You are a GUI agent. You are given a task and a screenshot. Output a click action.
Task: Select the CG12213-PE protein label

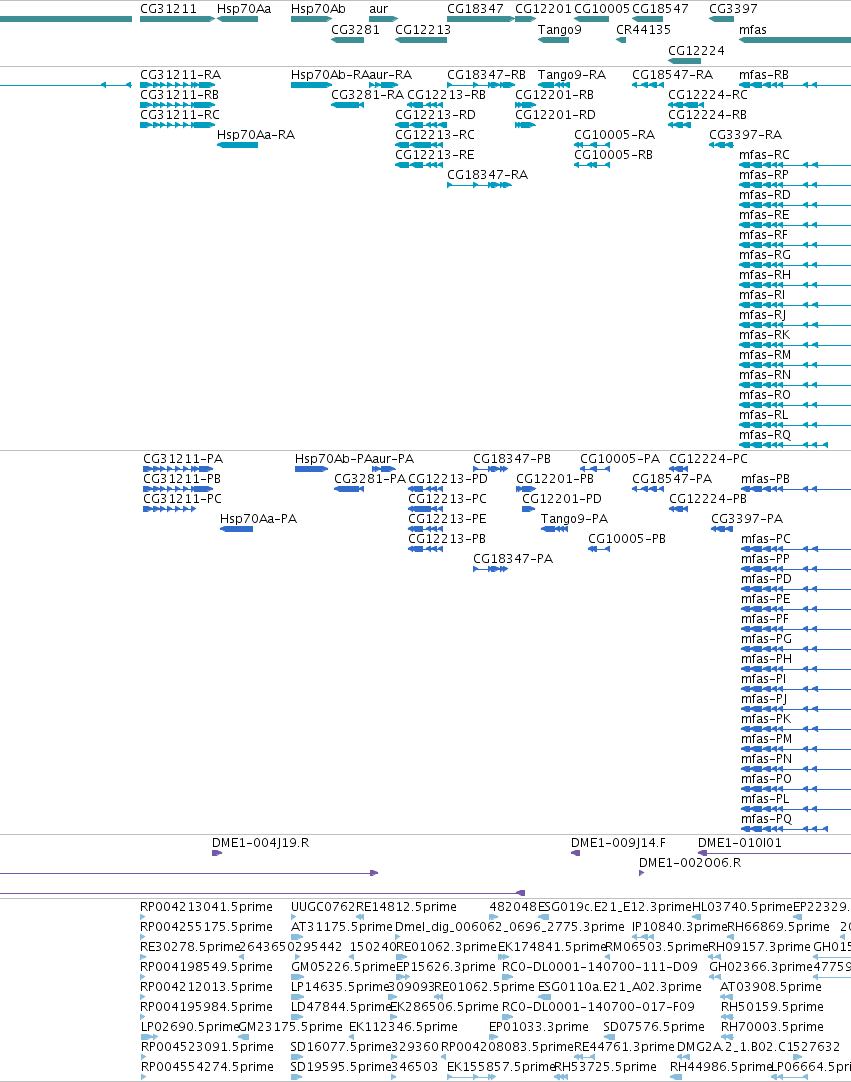point(447,519)
